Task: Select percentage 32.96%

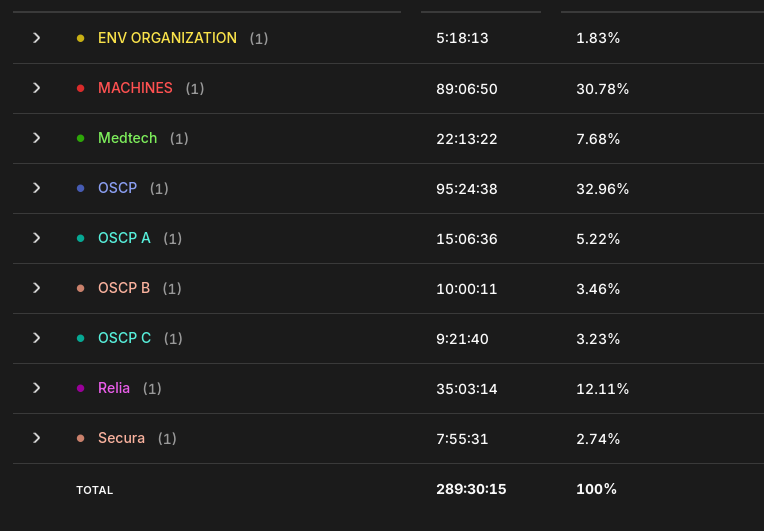Action: pos(602,189)
